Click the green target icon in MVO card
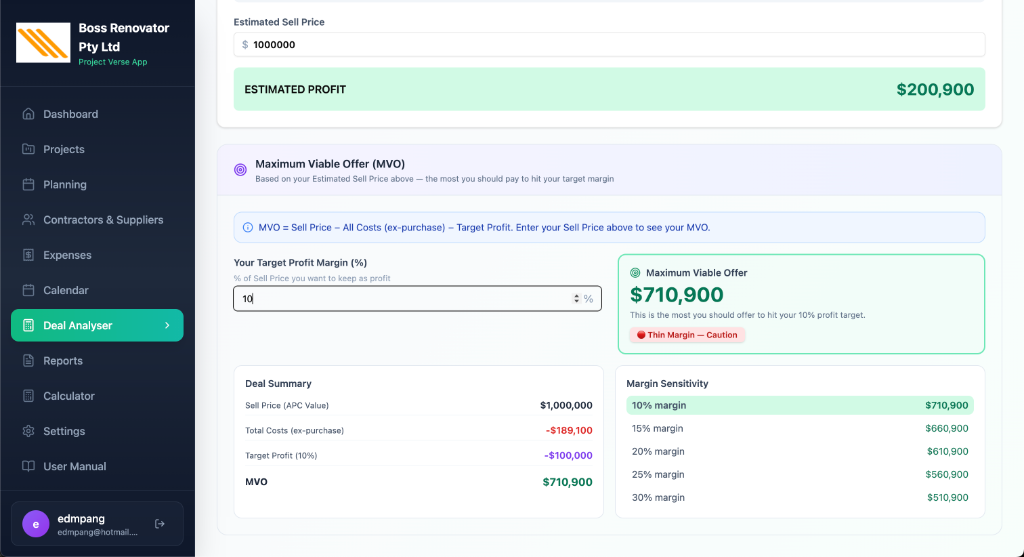The width and height of the screenshot is (1024, 557). [x=635, y=273]
